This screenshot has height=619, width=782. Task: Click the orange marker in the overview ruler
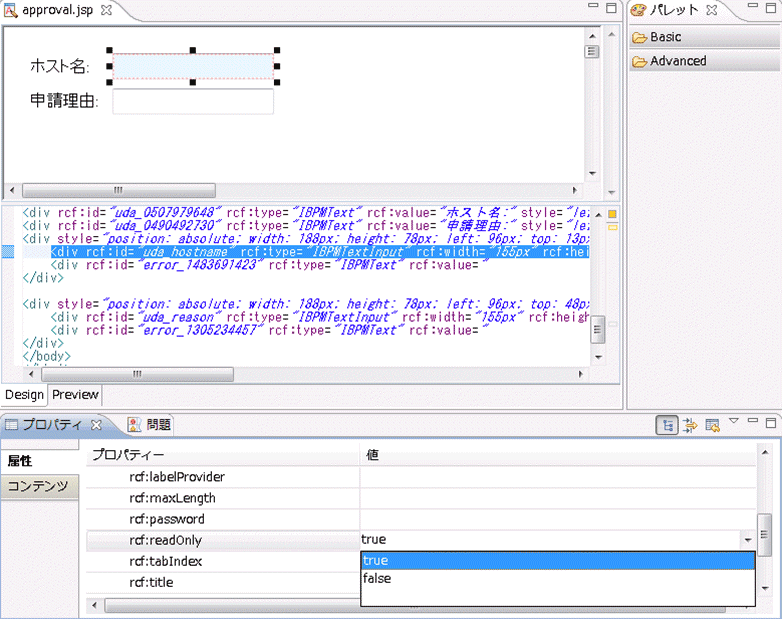[612, 214]
